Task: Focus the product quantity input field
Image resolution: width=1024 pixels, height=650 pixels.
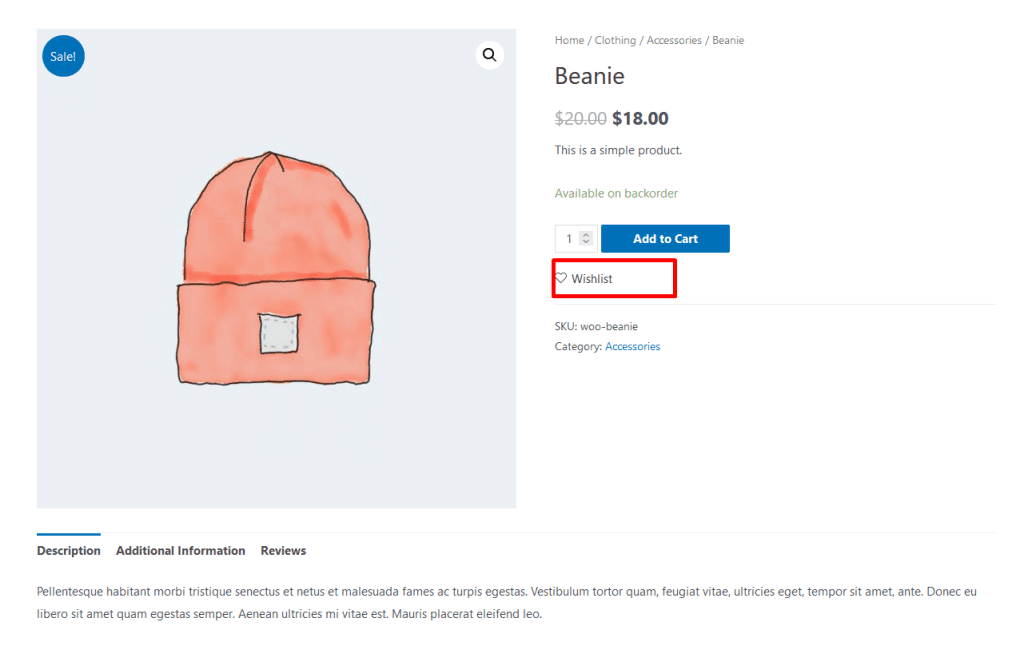Action: [x=568, y=239]
